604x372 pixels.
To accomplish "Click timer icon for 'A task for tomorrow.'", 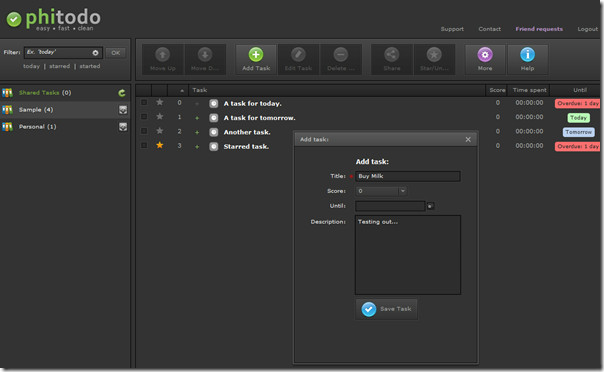I will tap(214, 117).
